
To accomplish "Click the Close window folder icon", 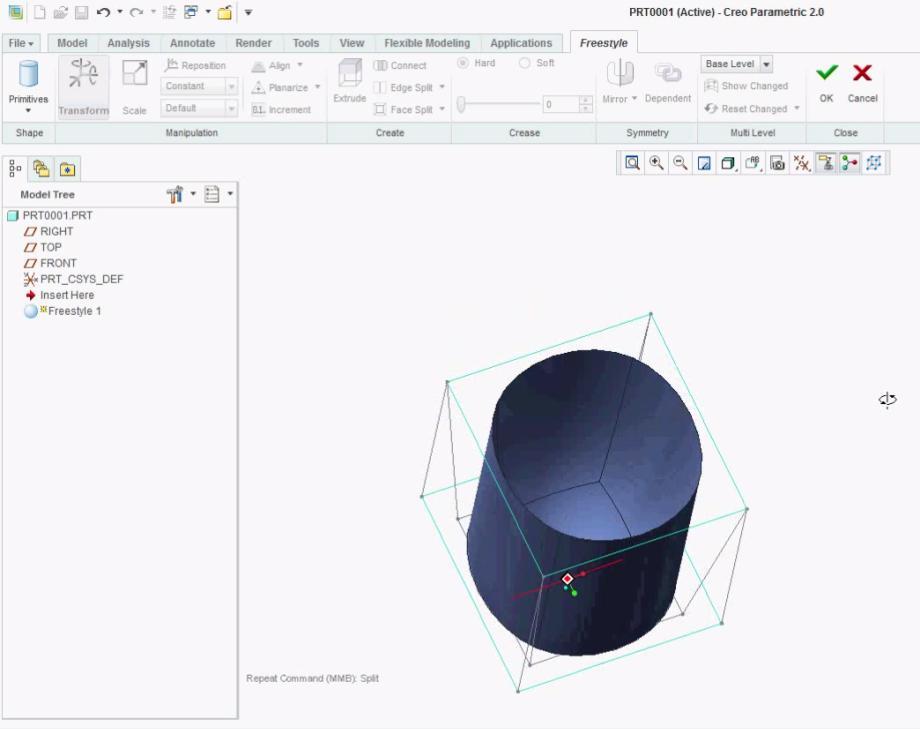I will click(225, 12).
